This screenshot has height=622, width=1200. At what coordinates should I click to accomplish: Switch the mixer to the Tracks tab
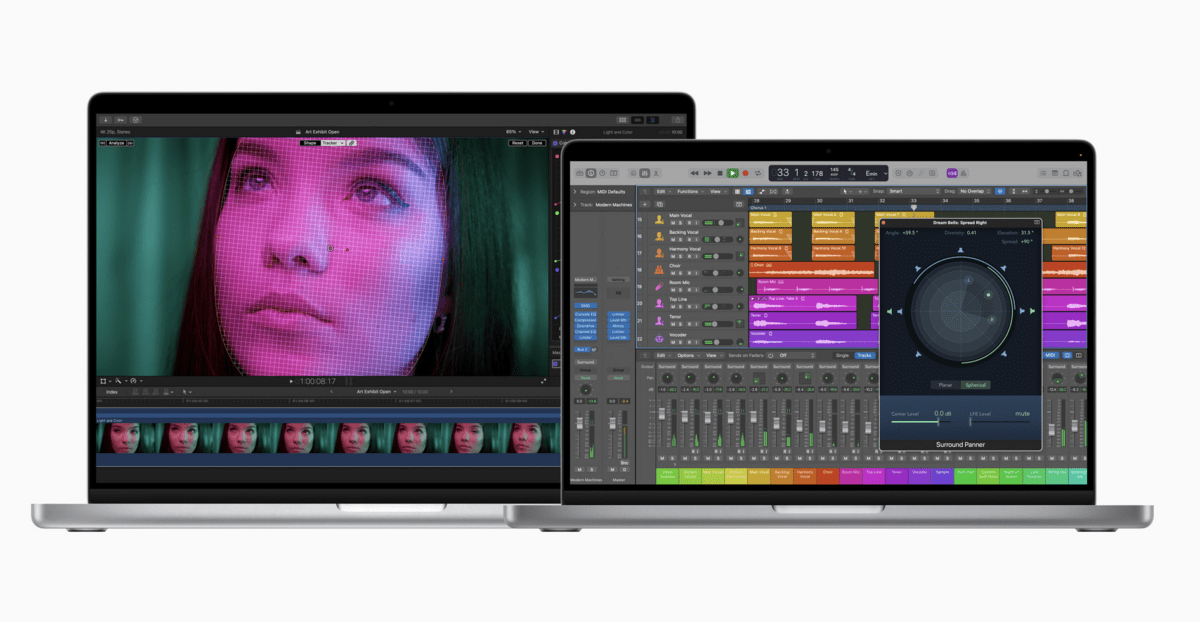pos(865,355)
